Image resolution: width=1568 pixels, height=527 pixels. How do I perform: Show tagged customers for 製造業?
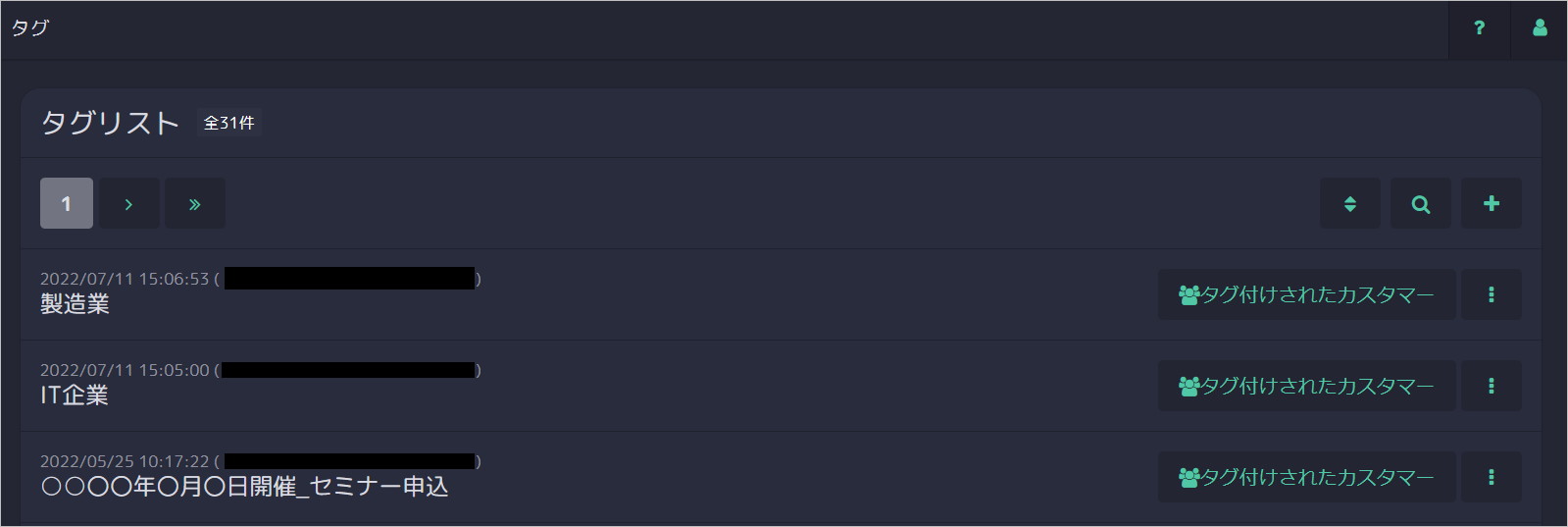pos(1306,294)
